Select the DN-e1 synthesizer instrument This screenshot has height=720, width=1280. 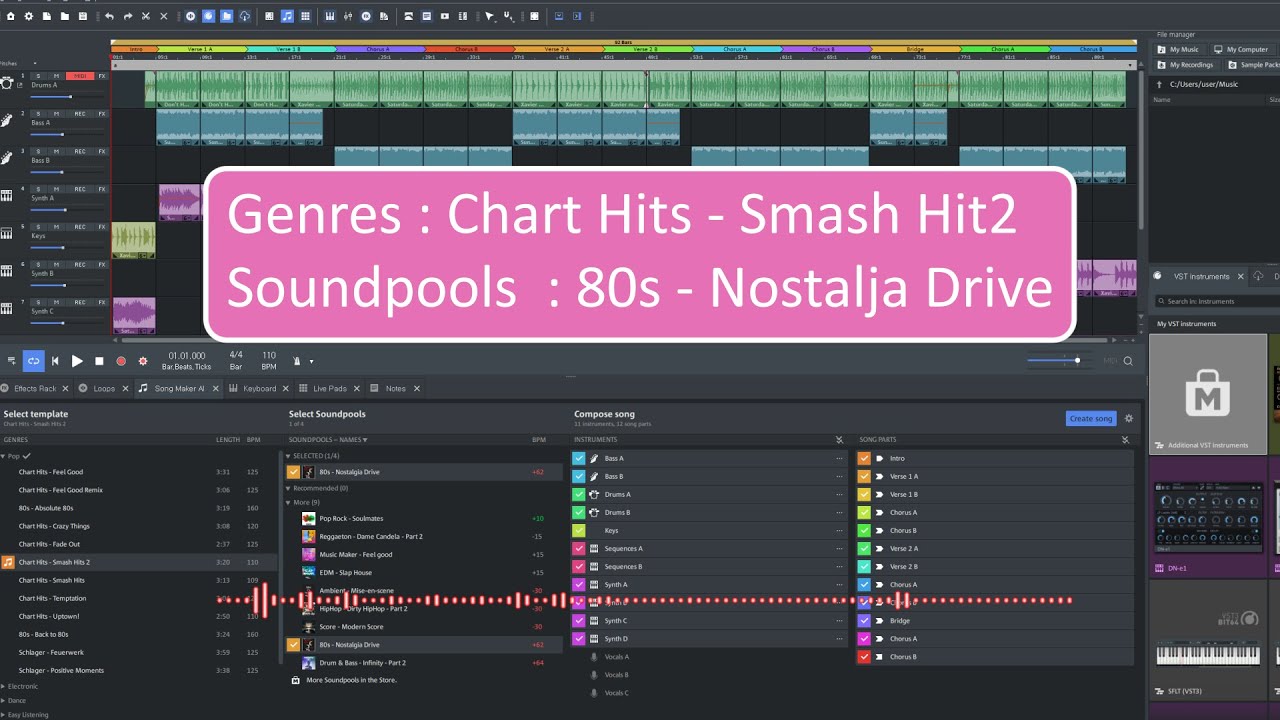[x=1208, y=516]
